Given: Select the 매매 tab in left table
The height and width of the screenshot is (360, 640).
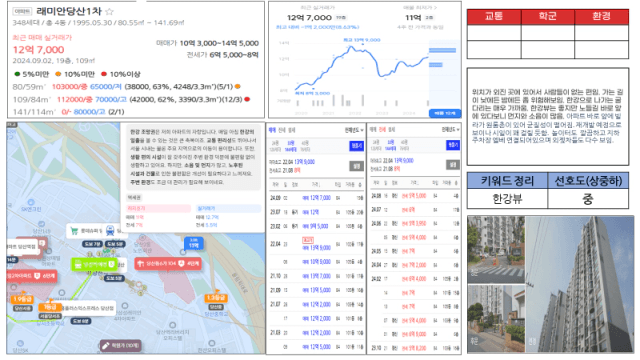Looking at the screenshot, I should [272, 130].
